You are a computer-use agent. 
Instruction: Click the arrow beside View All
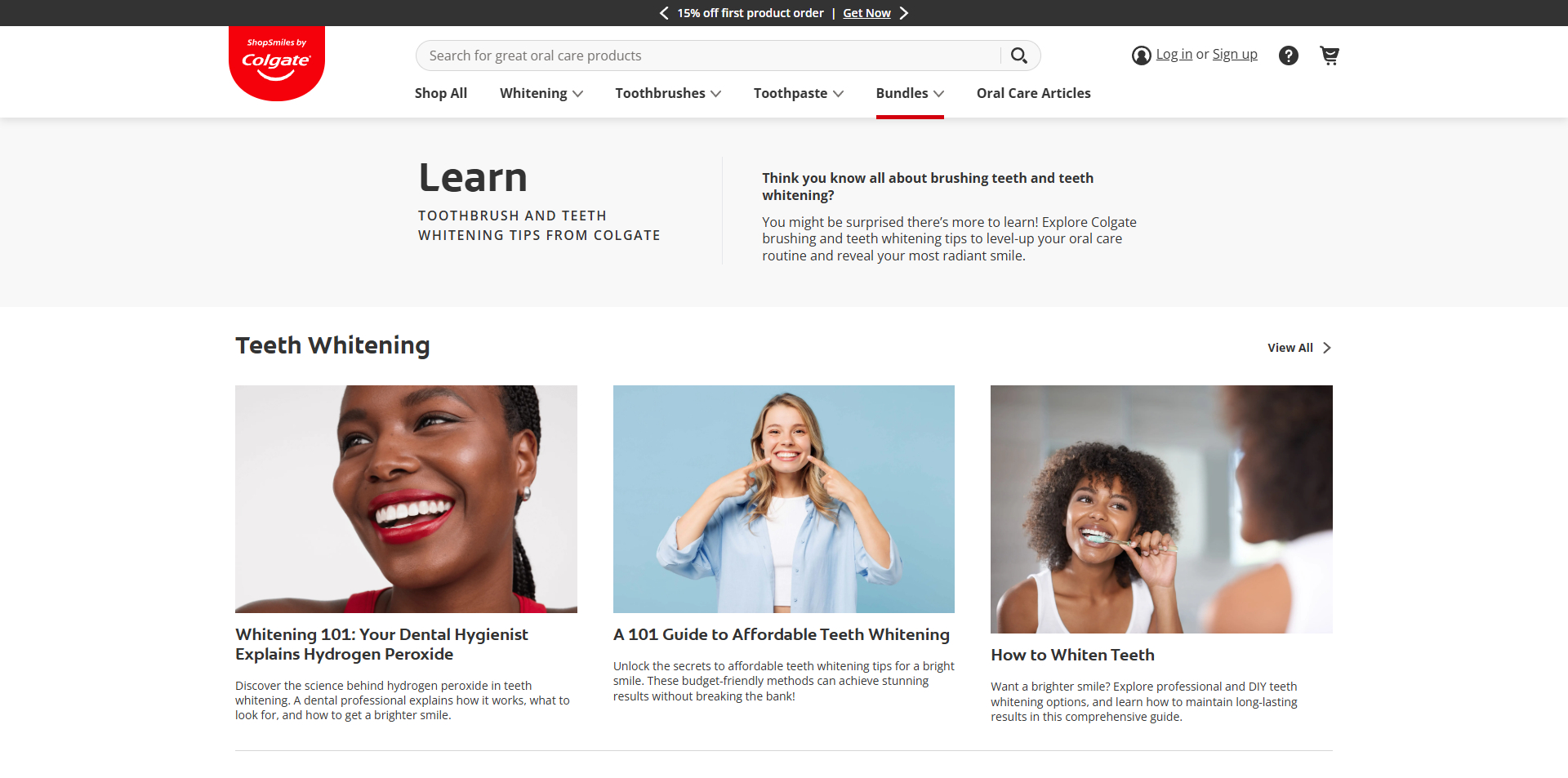pyautogui.click(x=1327, y=348)
